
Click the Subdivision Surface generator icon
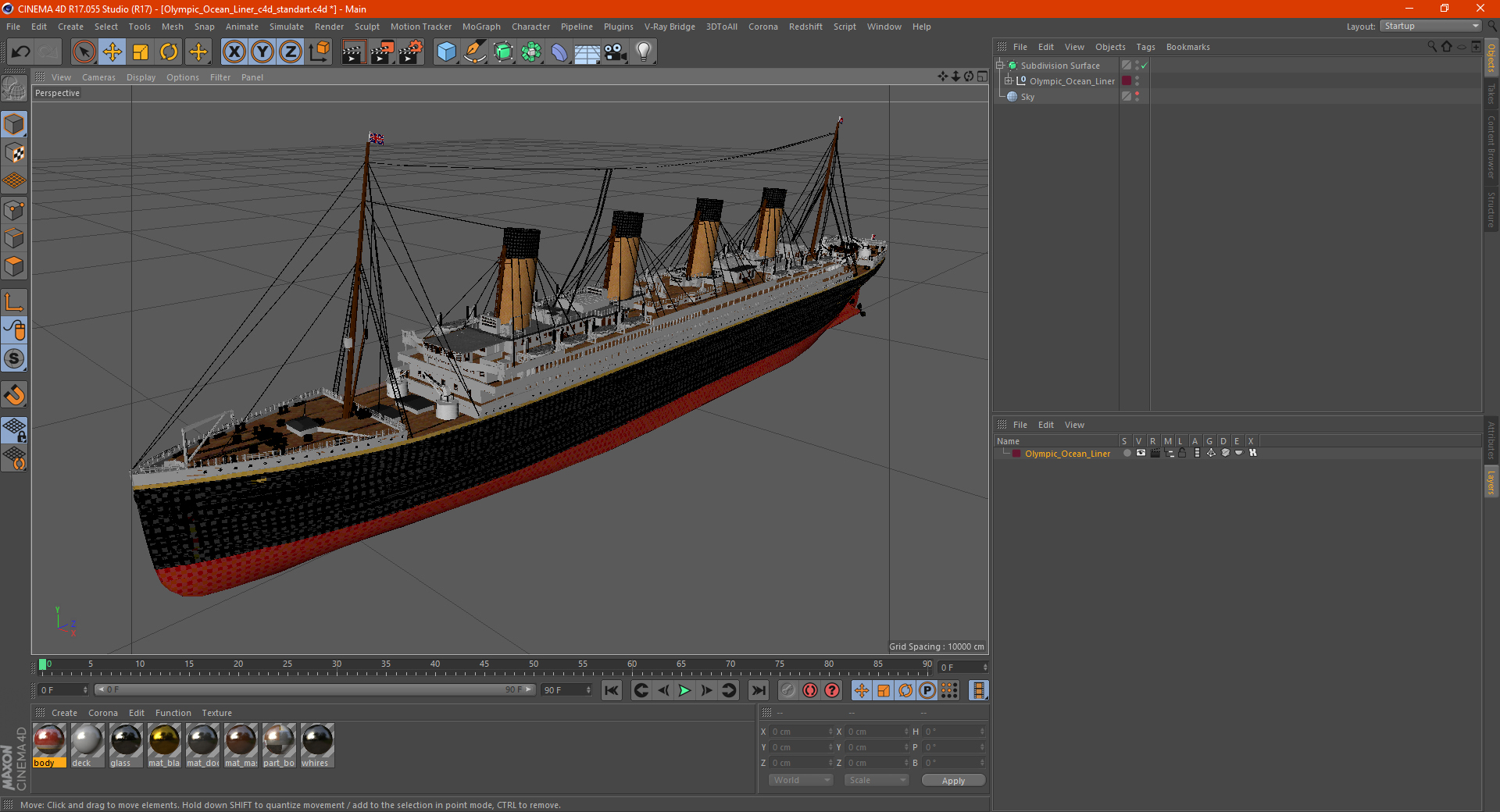click(503, 52)
